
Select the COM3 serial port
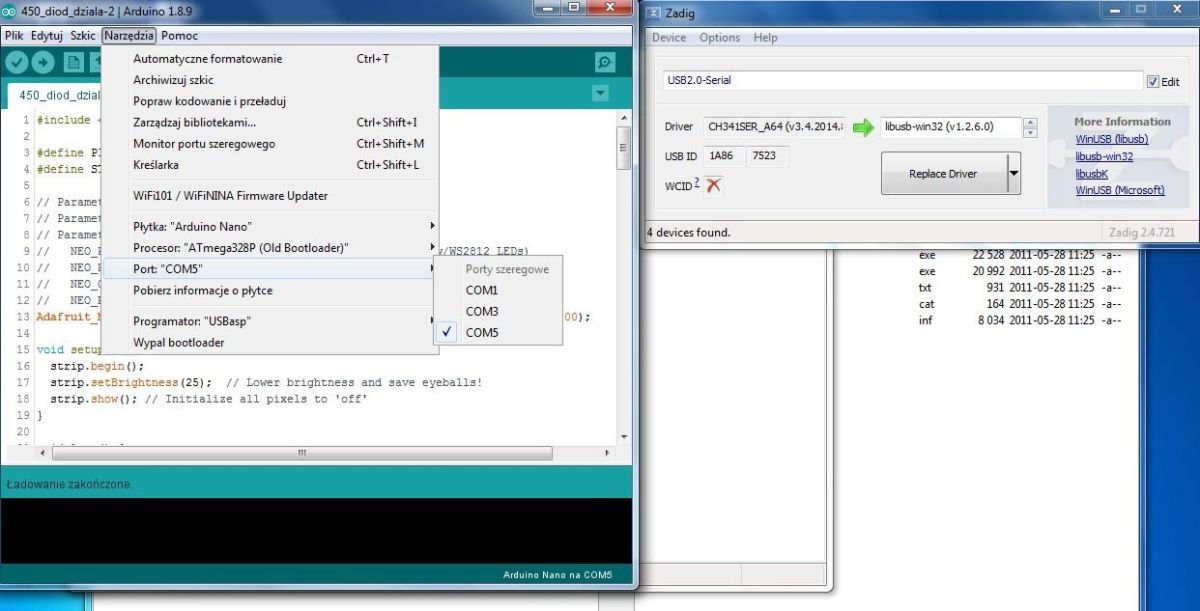pos(498,312)
